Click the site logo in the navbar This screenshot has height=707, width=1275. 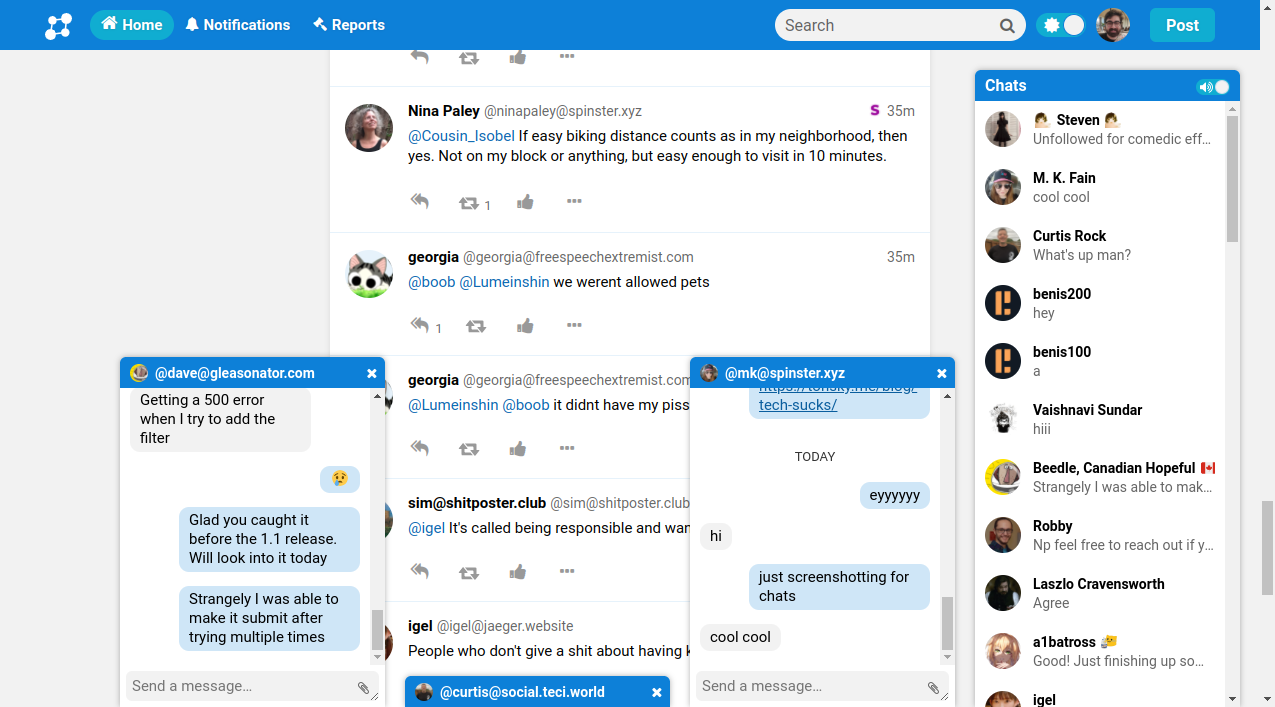tap(58, 26)
